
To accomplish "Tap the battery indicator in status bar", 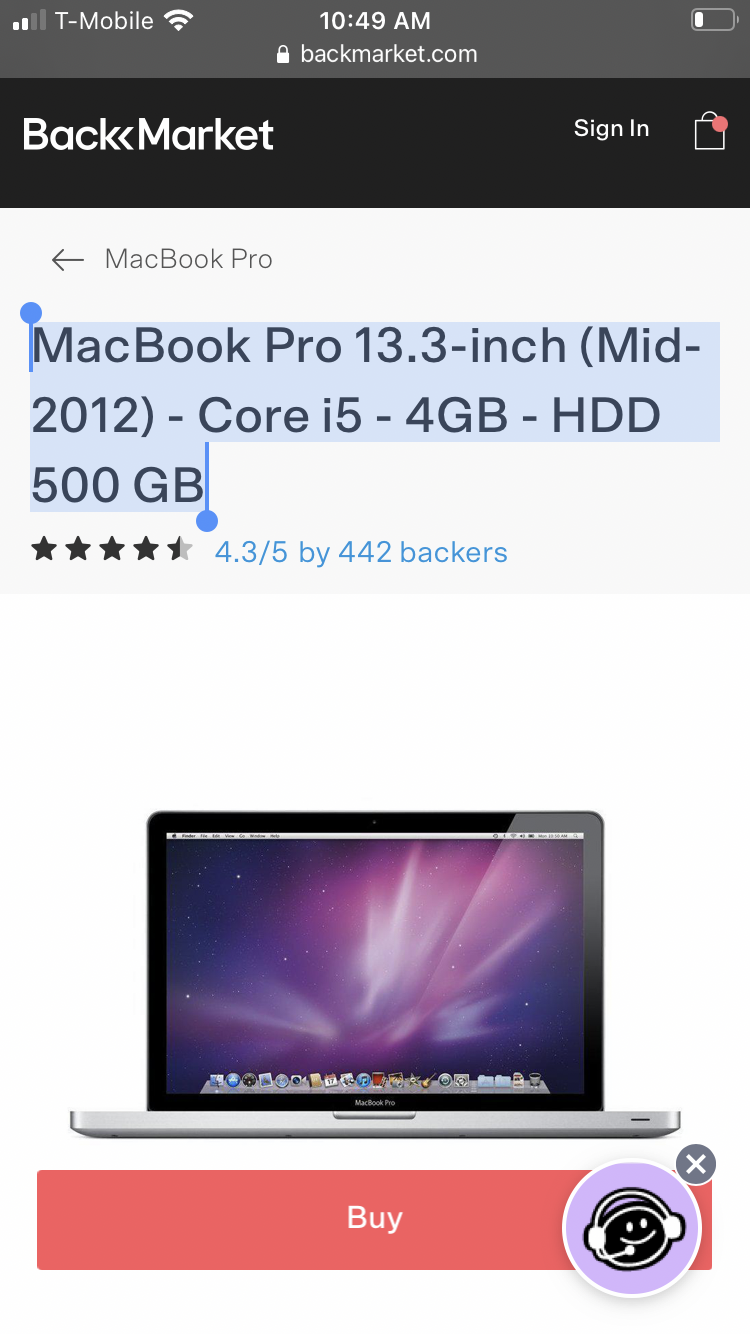I will point(712,20).
